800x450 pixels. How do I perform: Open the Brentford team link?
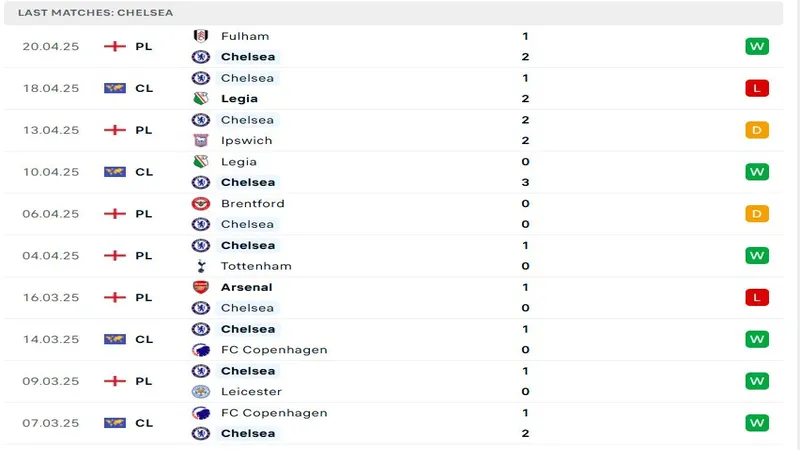(x=252, y=203)
